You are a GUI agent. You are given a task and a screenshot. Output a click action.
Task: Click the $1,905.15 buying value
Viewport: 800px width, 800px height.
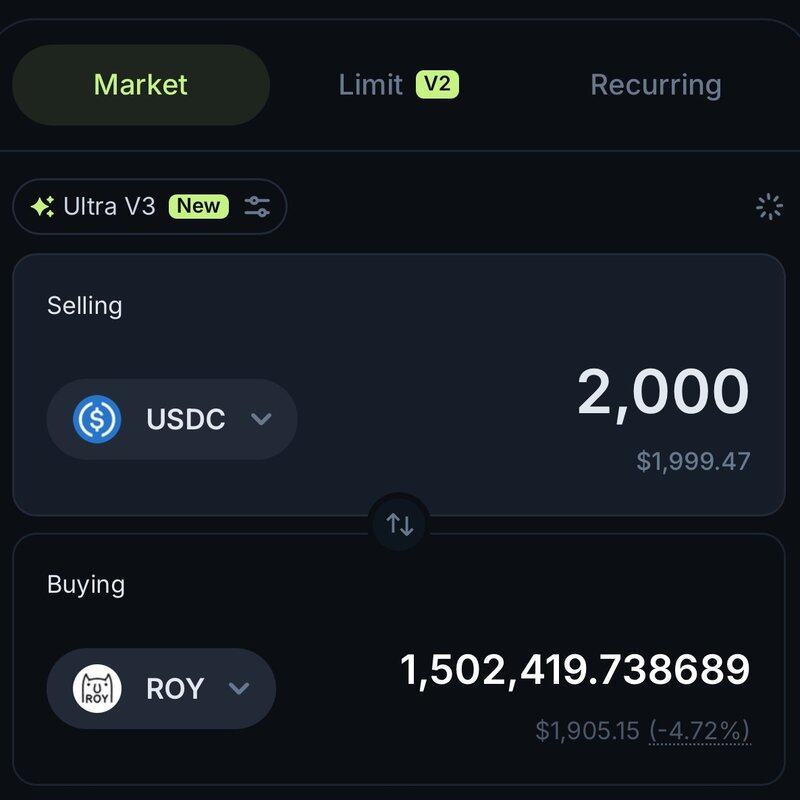pyautogui.click(x=587, y=731)
